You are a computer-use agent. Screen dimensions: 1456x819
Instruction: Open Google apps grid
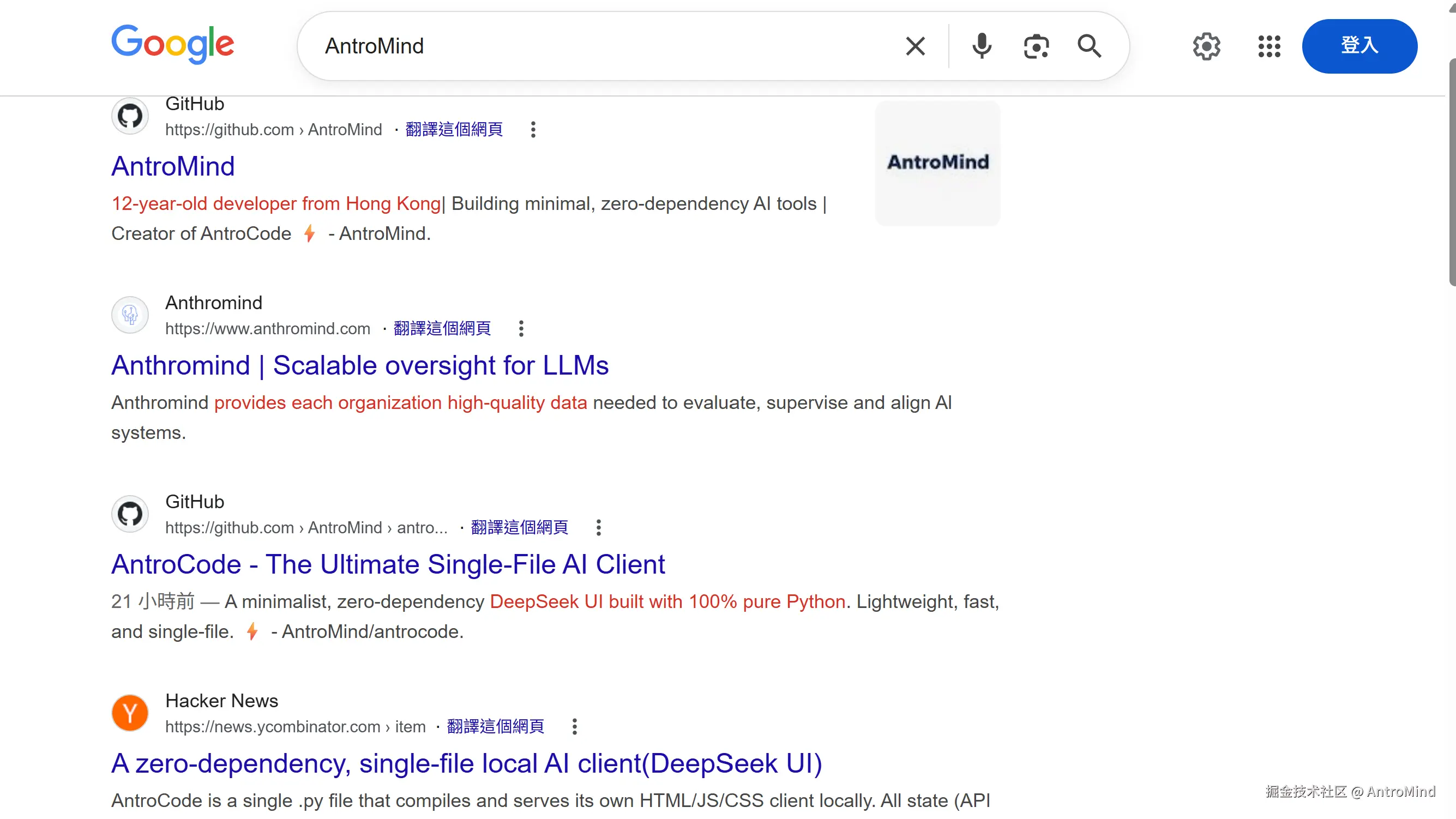tap(1268, 46)
